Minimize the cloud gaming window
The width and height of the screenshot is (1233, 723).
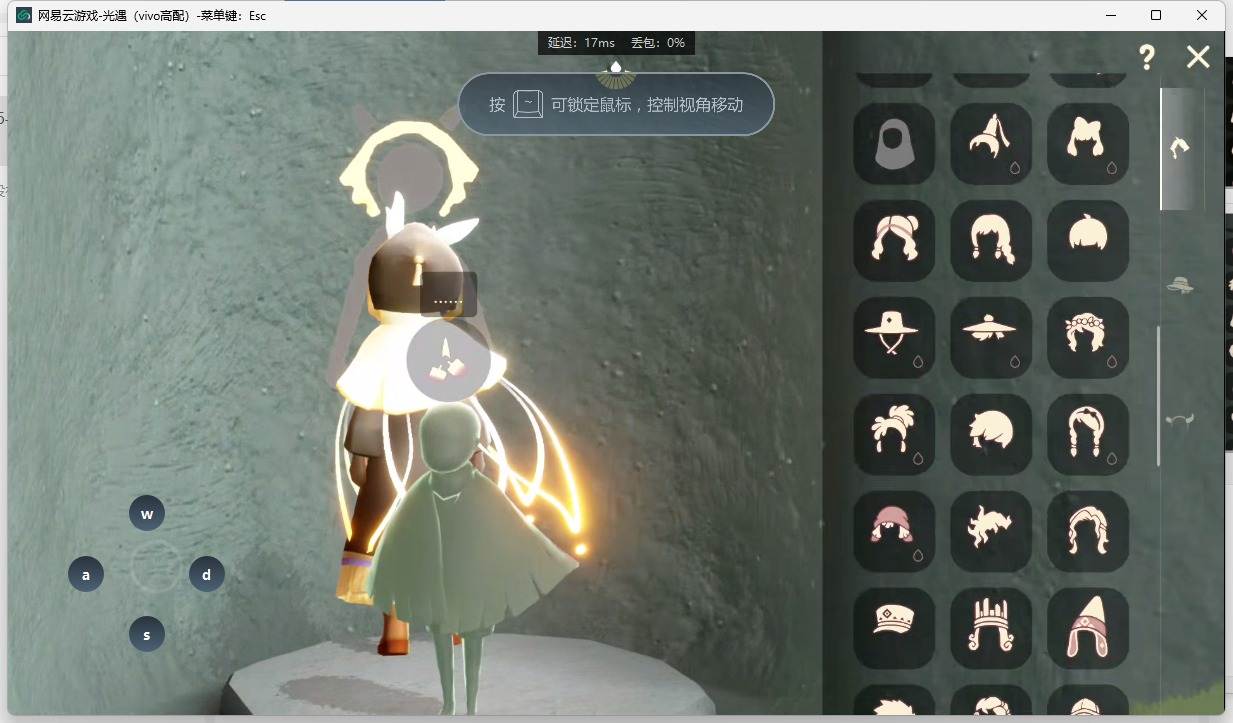pyautogui.click(x=1111, y=15)
